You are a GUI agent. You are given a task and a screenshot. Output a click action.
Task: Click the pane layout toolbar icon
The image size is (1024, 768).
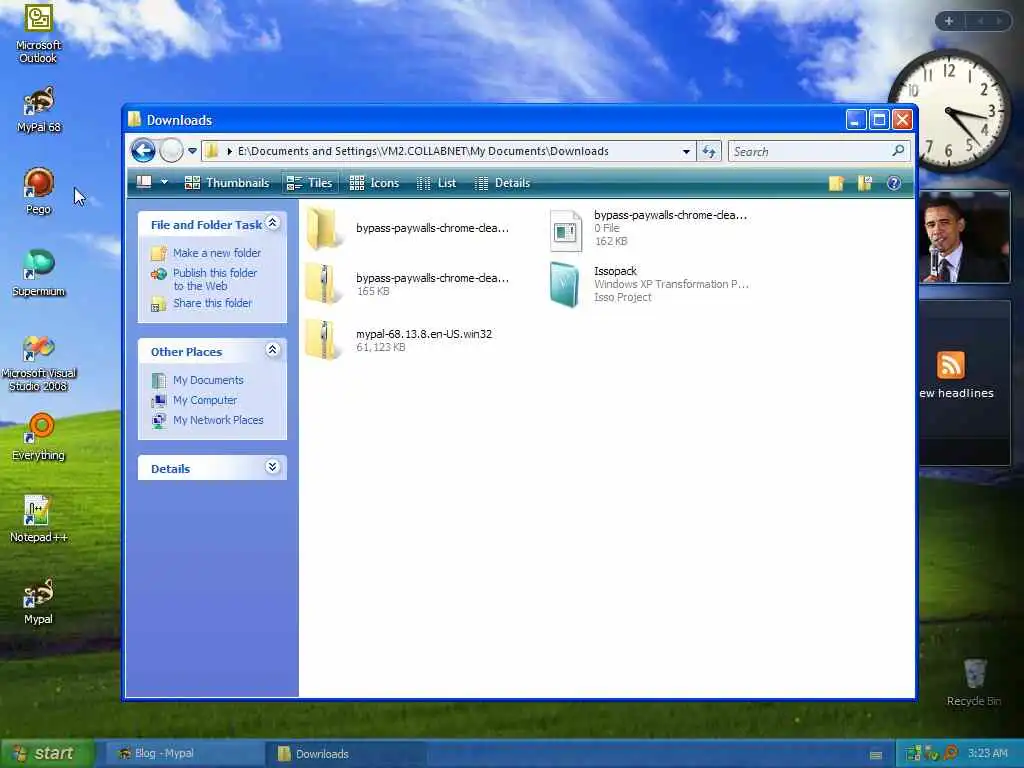point(144,182)
